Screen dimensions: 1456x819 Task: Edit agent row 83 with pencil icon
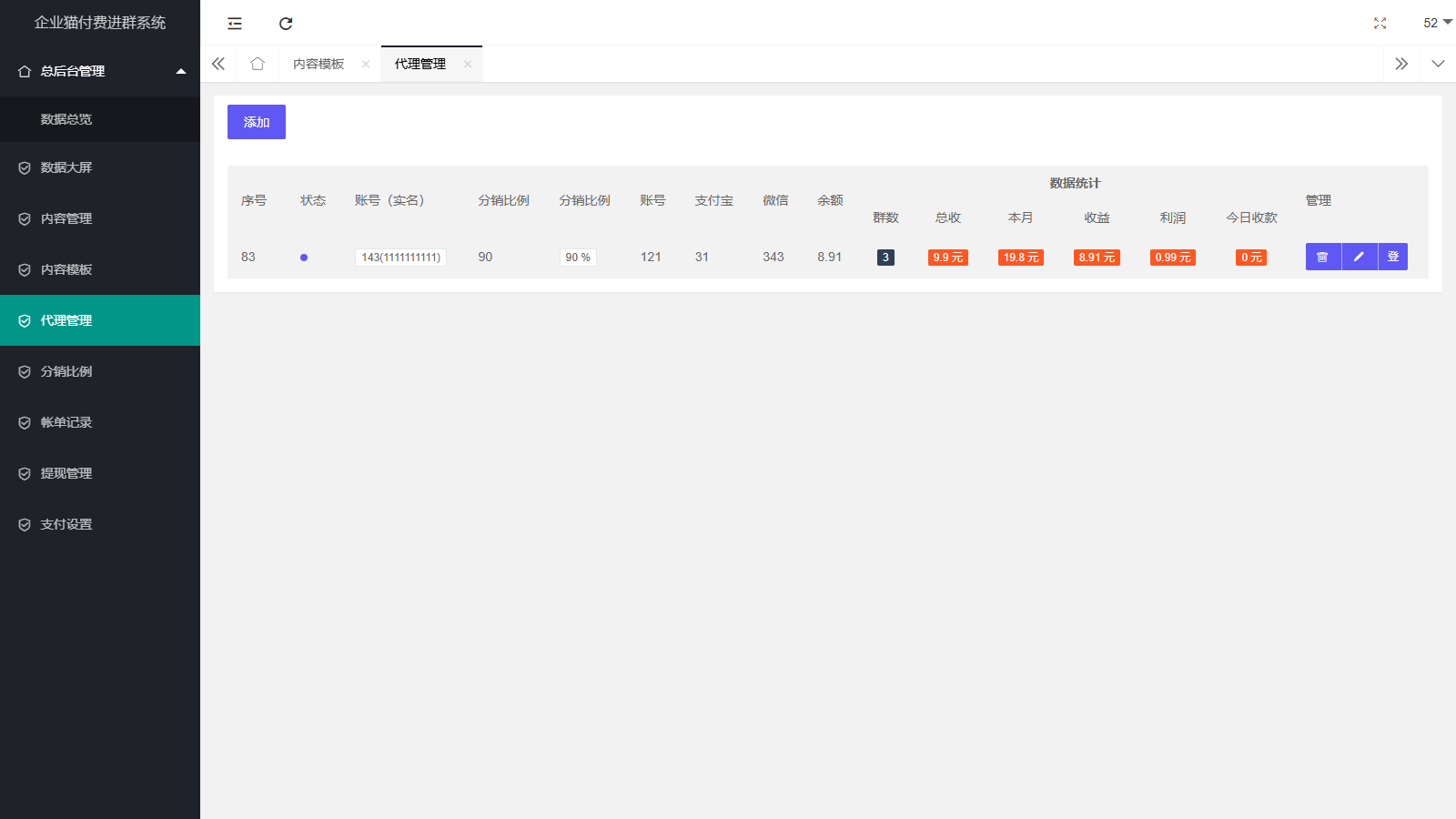(x=1359, y=257)
